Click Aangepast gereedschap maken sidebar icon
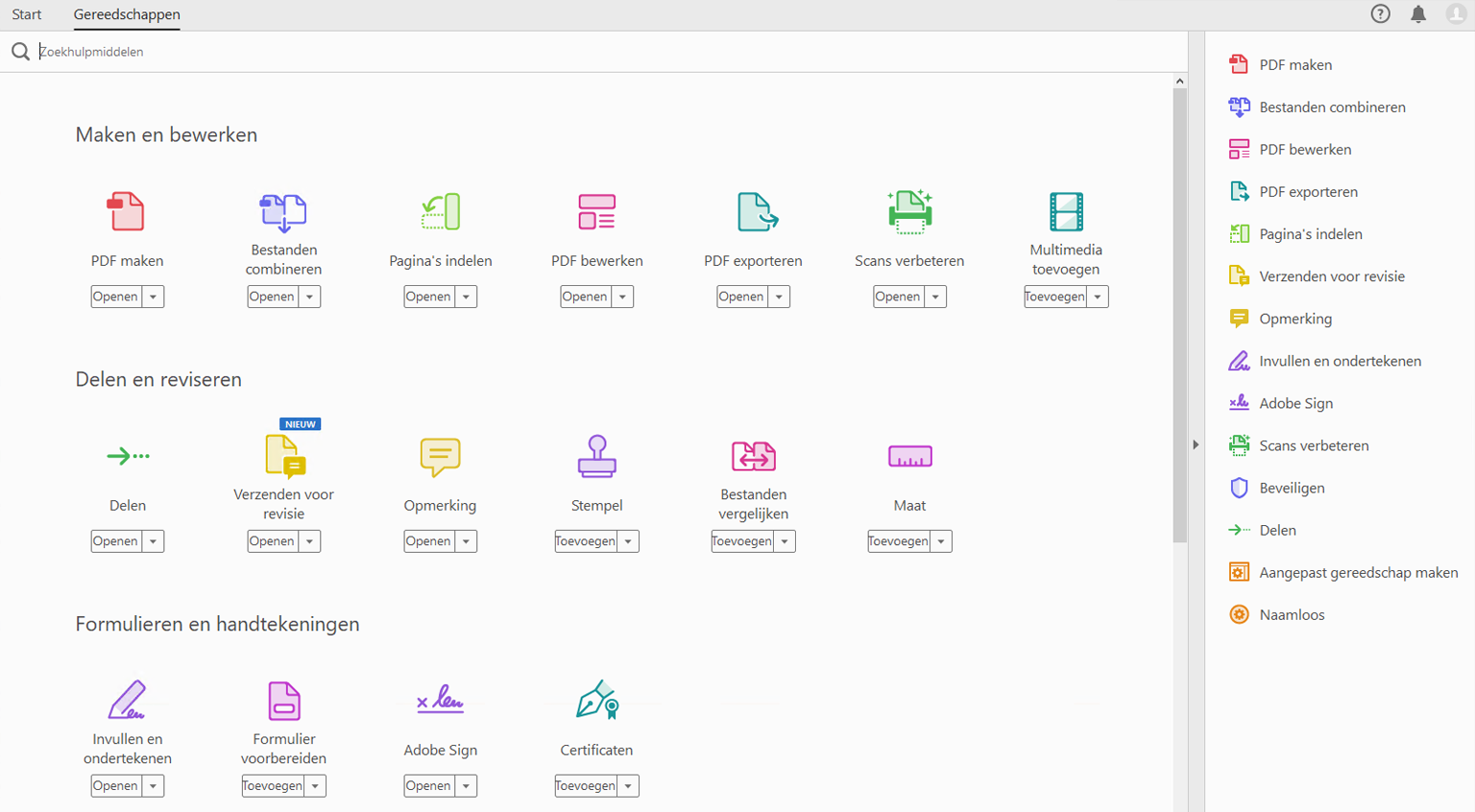 point(1239,572)
